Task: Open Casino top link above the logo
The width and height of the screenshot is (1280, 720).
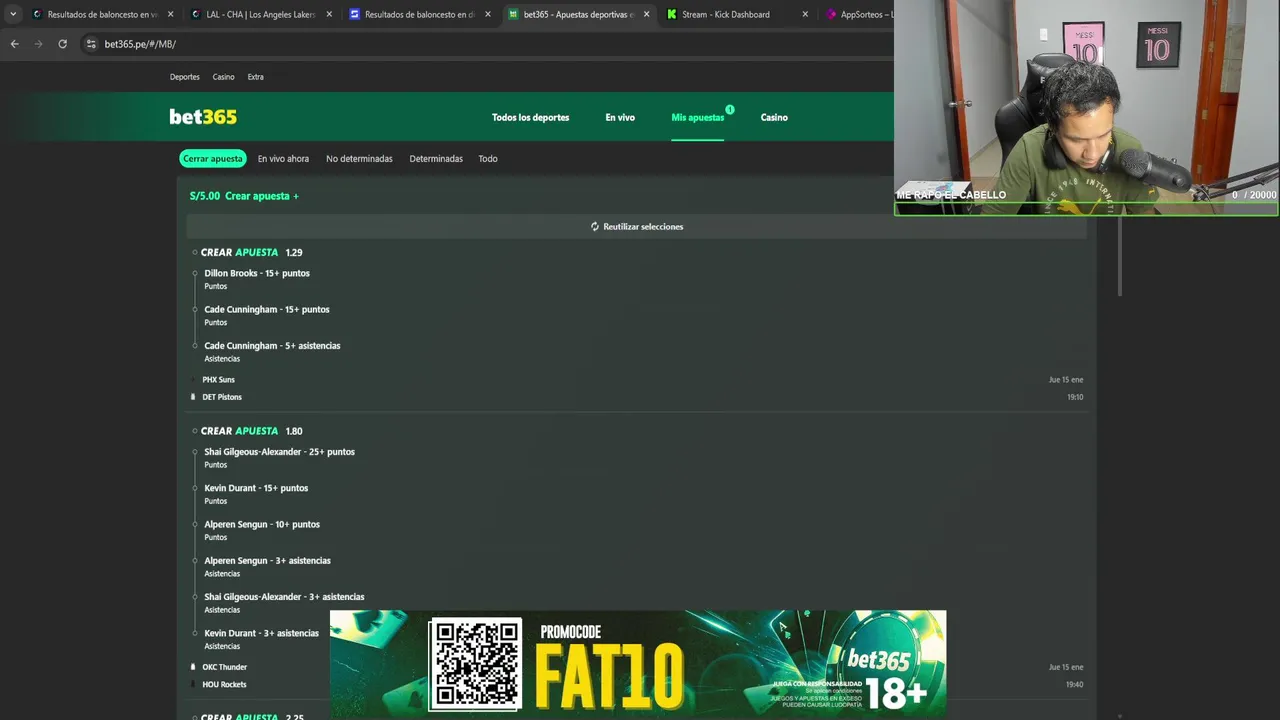Action: tap(223, 77)
